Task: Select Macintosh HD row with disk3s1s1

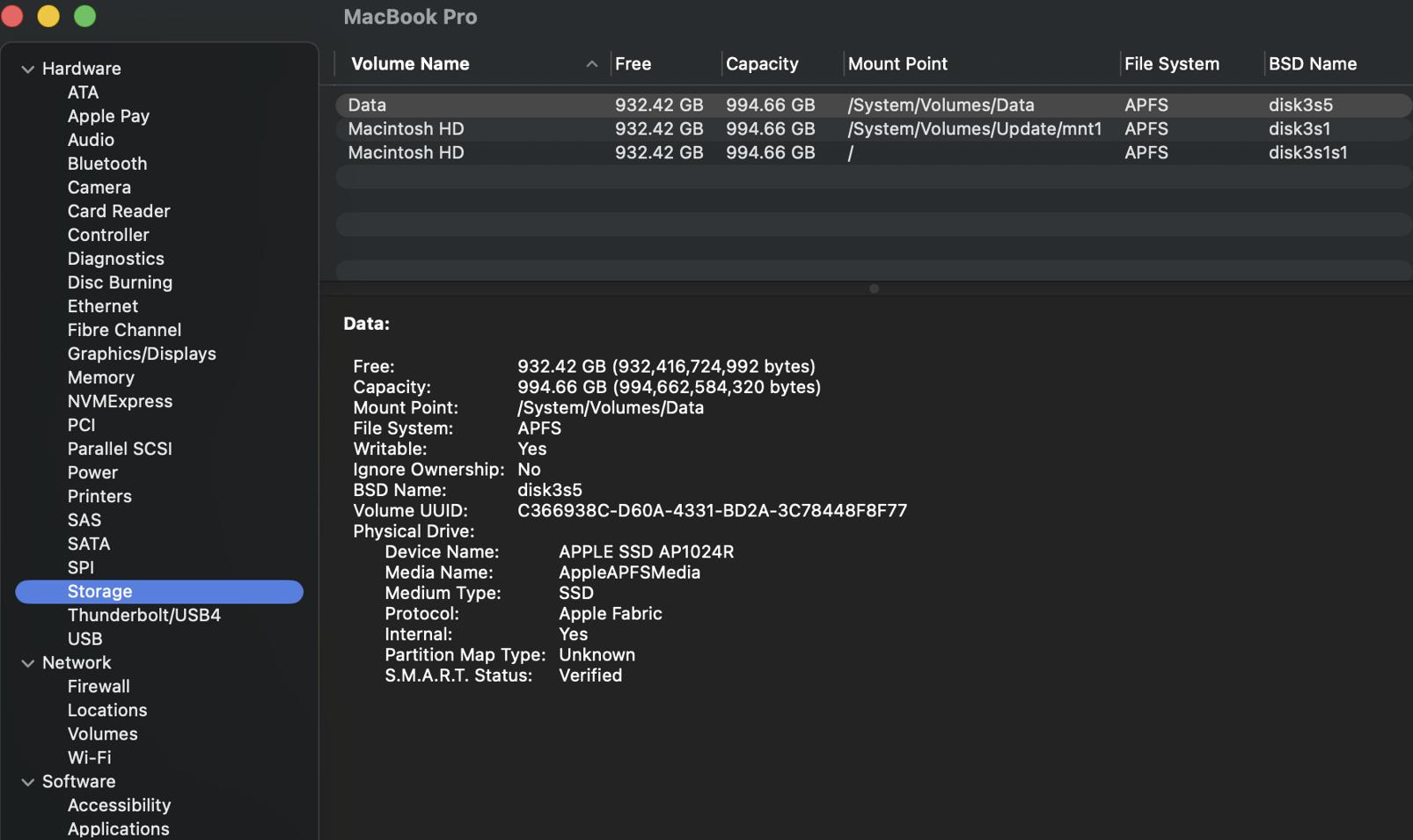Action: [x=874, y=152]
